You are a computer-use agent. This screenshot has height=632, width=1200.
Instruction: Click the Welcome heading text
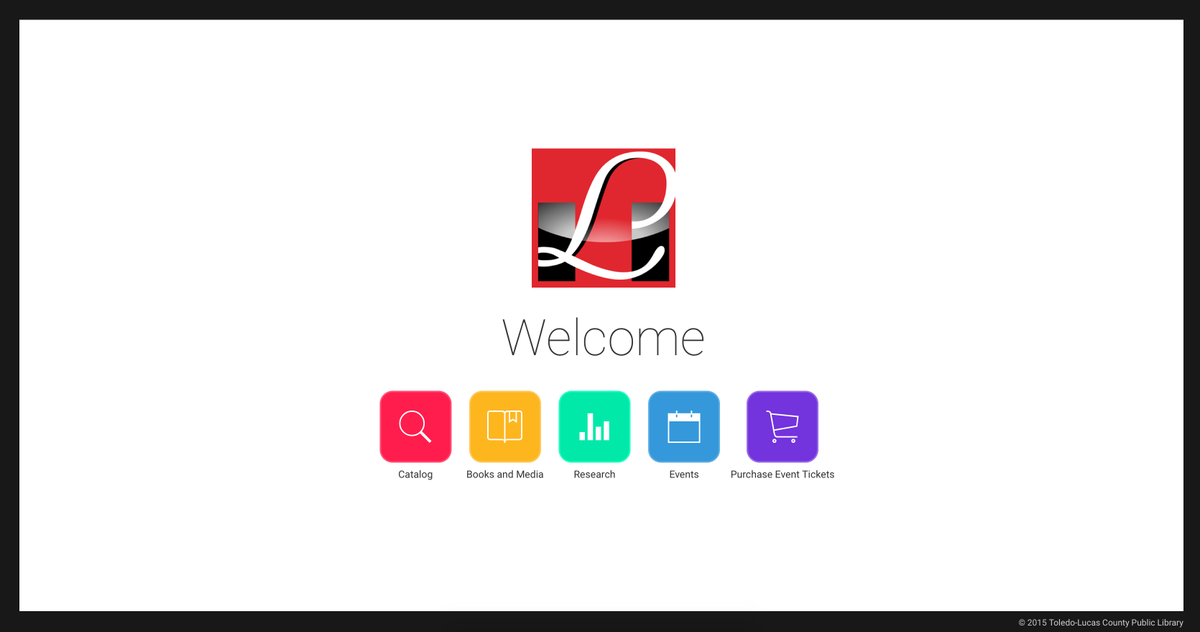pos(603,337)
